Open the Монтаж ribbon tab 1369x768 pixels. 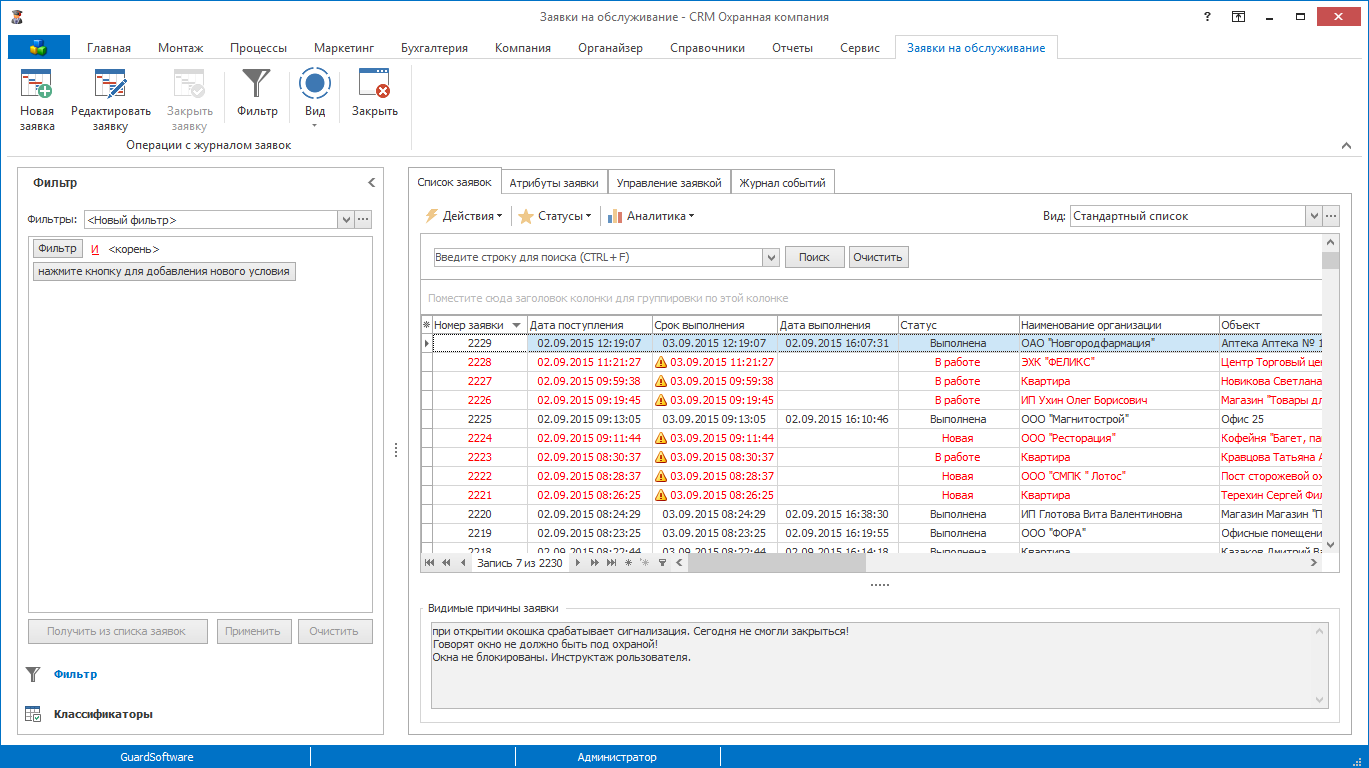tap(180, 48)
